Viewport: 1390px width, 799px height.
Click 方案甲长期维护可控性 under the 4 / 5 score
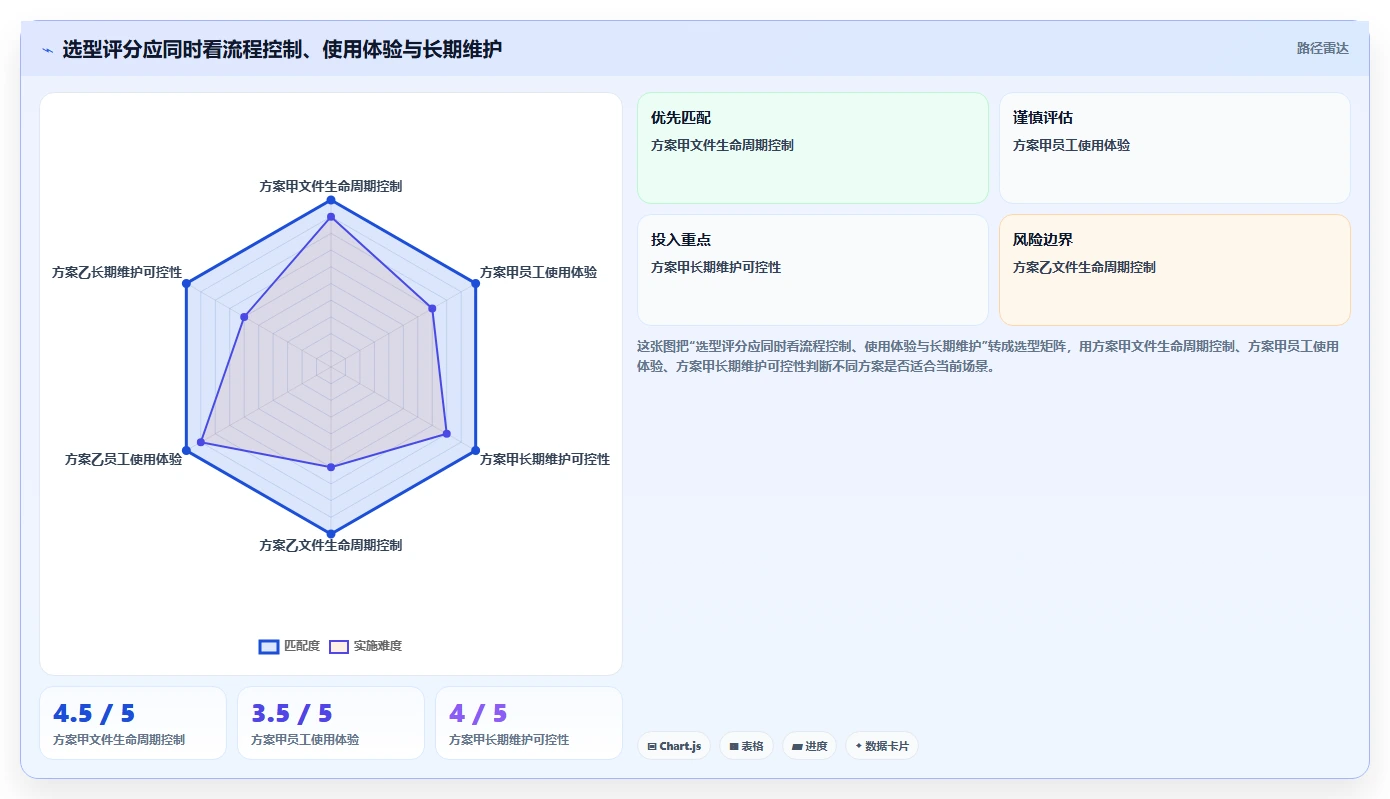pos(509,740)
